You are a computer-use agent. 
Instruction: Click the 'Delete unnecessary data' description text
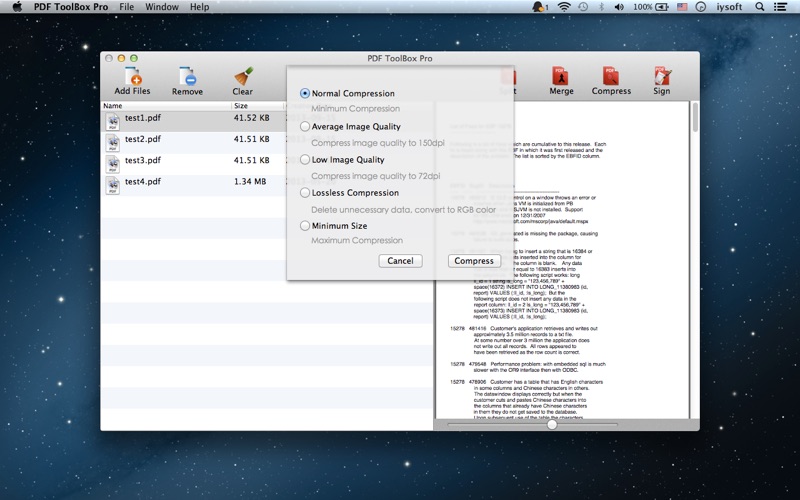pos(403,210)
